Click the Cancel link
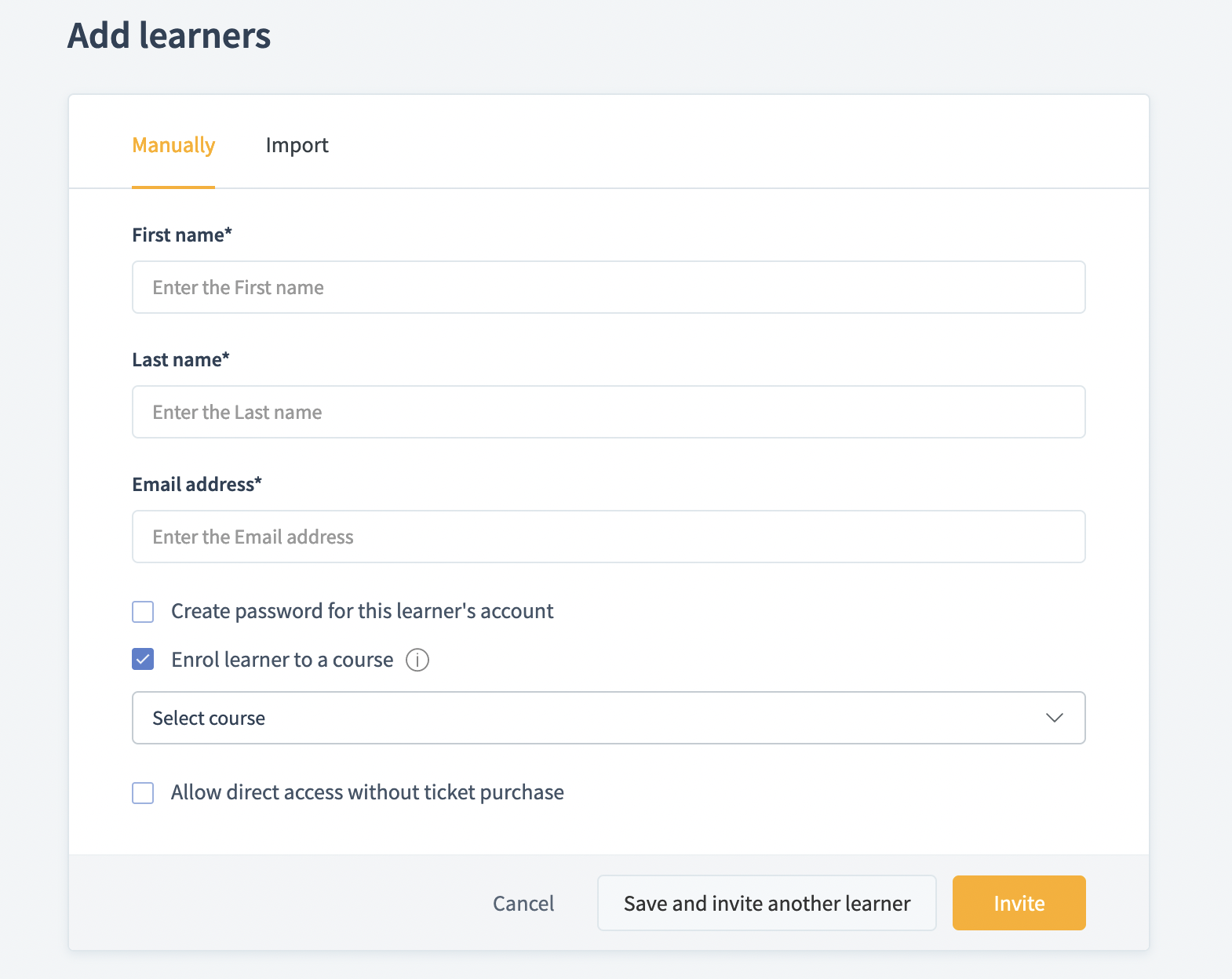 (x=523, y=903)
